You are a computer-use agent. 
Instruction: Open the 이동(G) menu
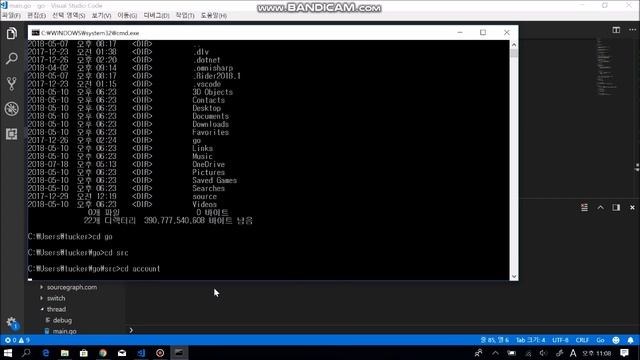pos(127,16)
